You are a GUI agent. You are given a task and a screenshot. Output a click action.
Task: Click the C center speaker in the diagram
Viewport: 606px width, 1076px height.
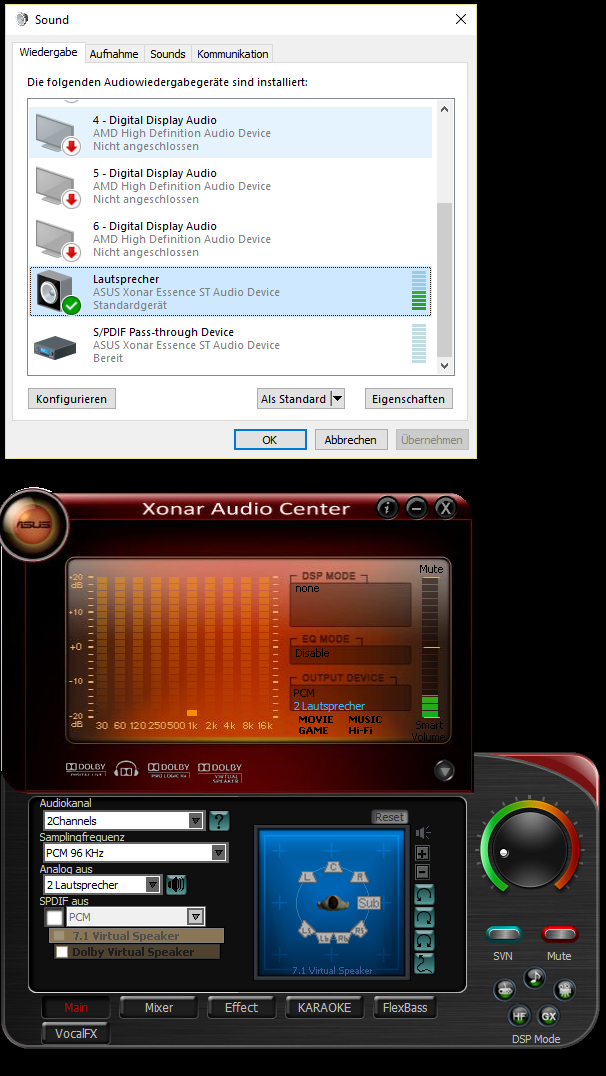[333, 867]
